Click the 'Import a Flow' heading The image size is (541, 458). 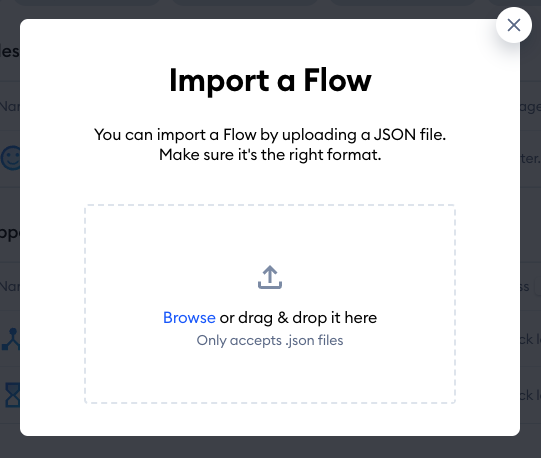click(270, 81)
